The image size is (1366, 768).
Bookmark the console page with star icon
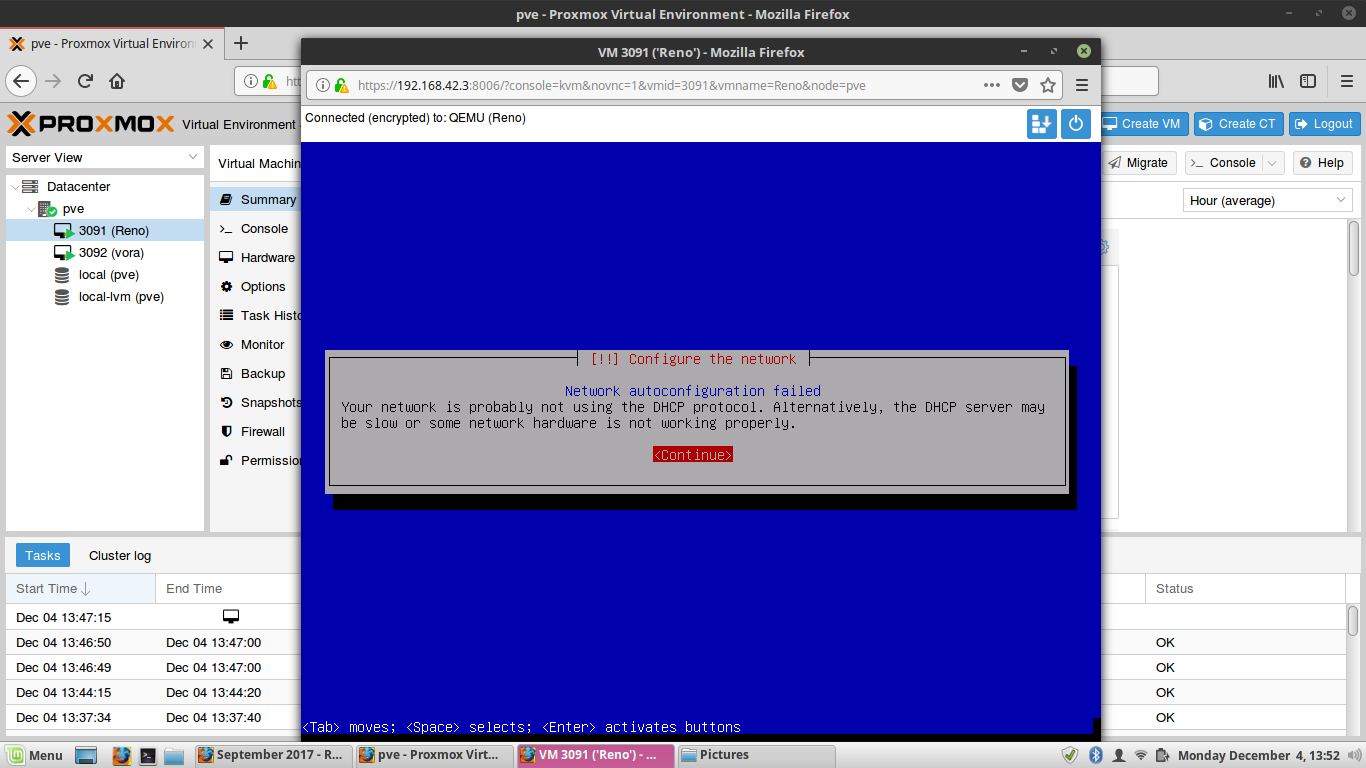1048,85
